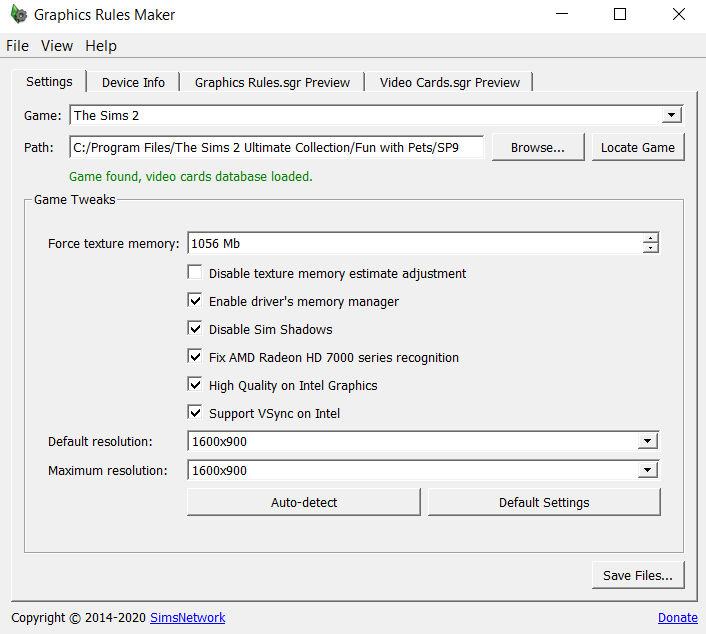Viewport: 706px width, 634px height.
Task: Uncheck Disable Sim Shadows option
Action: pyautogui.click(x=195, y=329)
